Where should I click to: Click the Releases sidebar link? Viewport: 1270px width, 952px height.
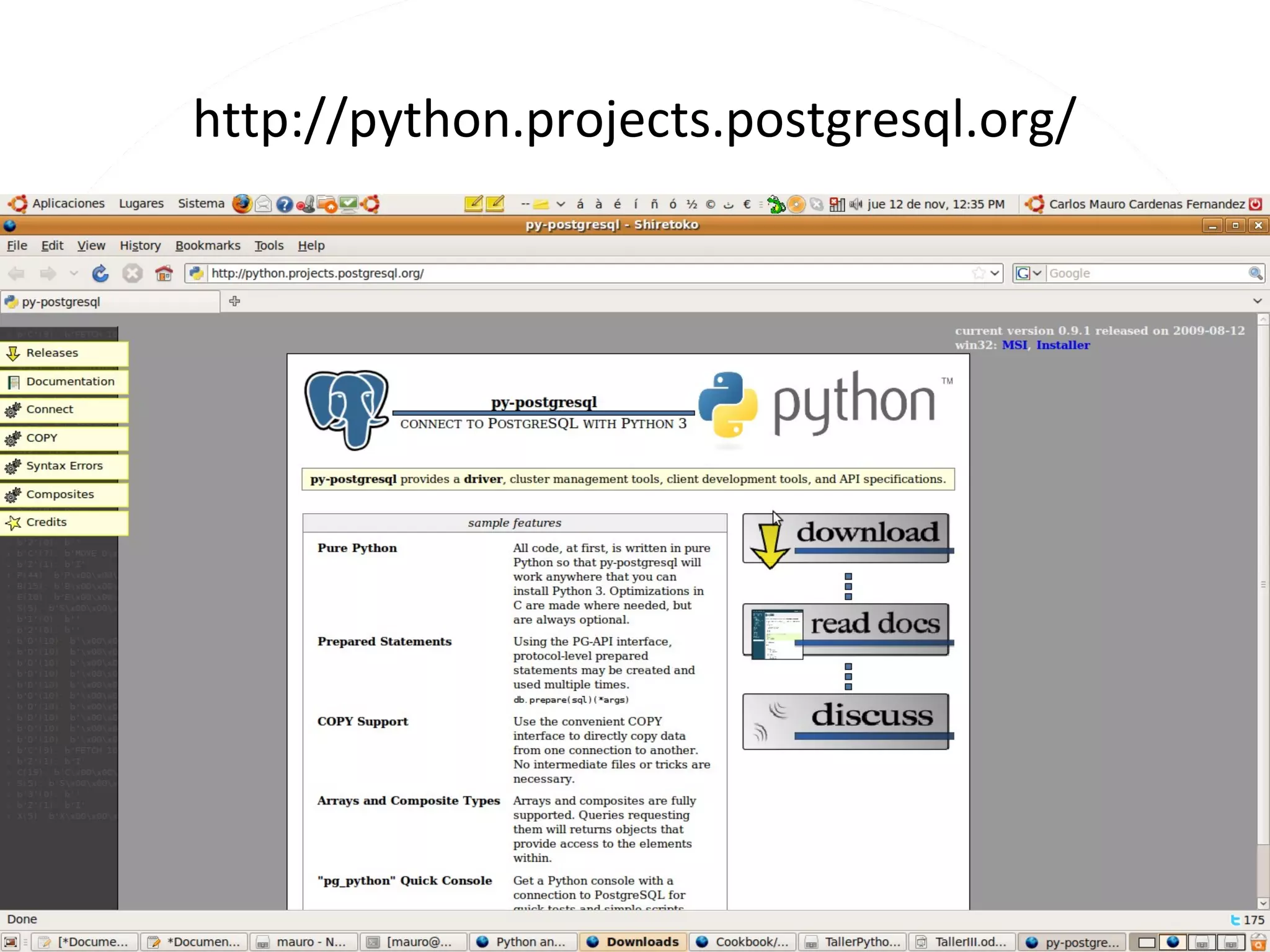pos(64,353)
